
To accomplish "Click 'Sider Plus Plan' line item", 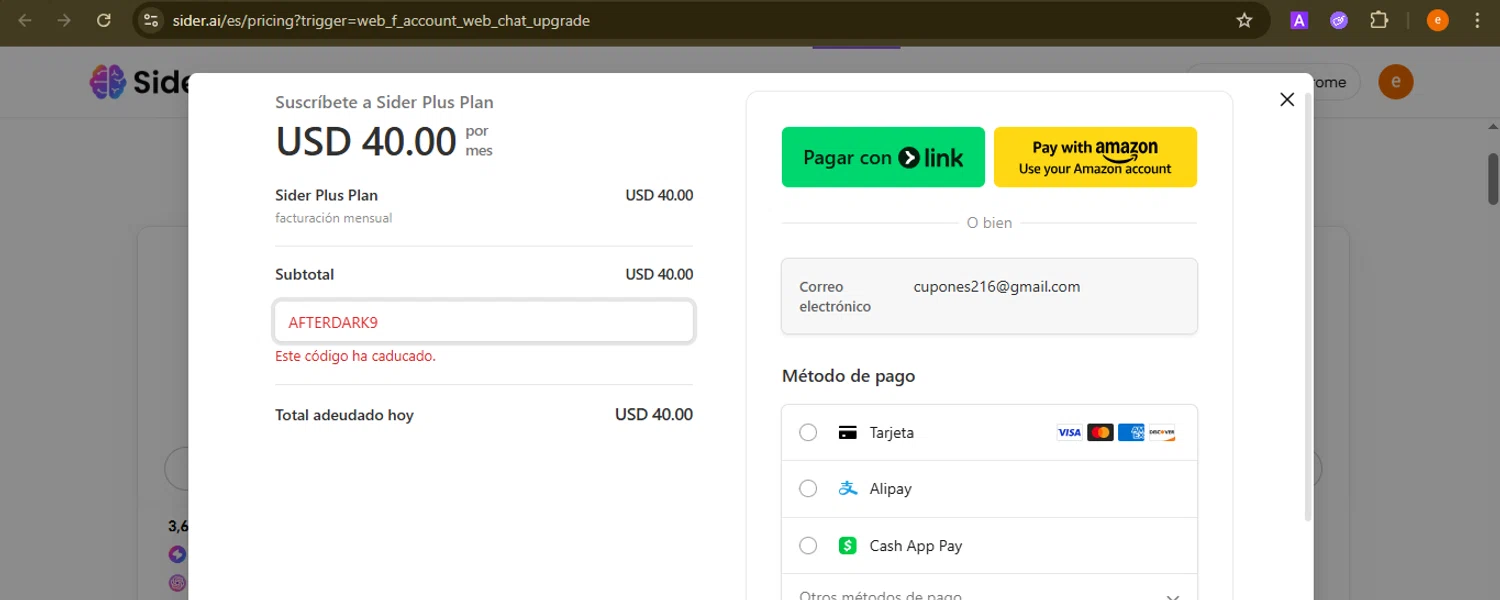I will pyautogui.click(x=327, y=195).
